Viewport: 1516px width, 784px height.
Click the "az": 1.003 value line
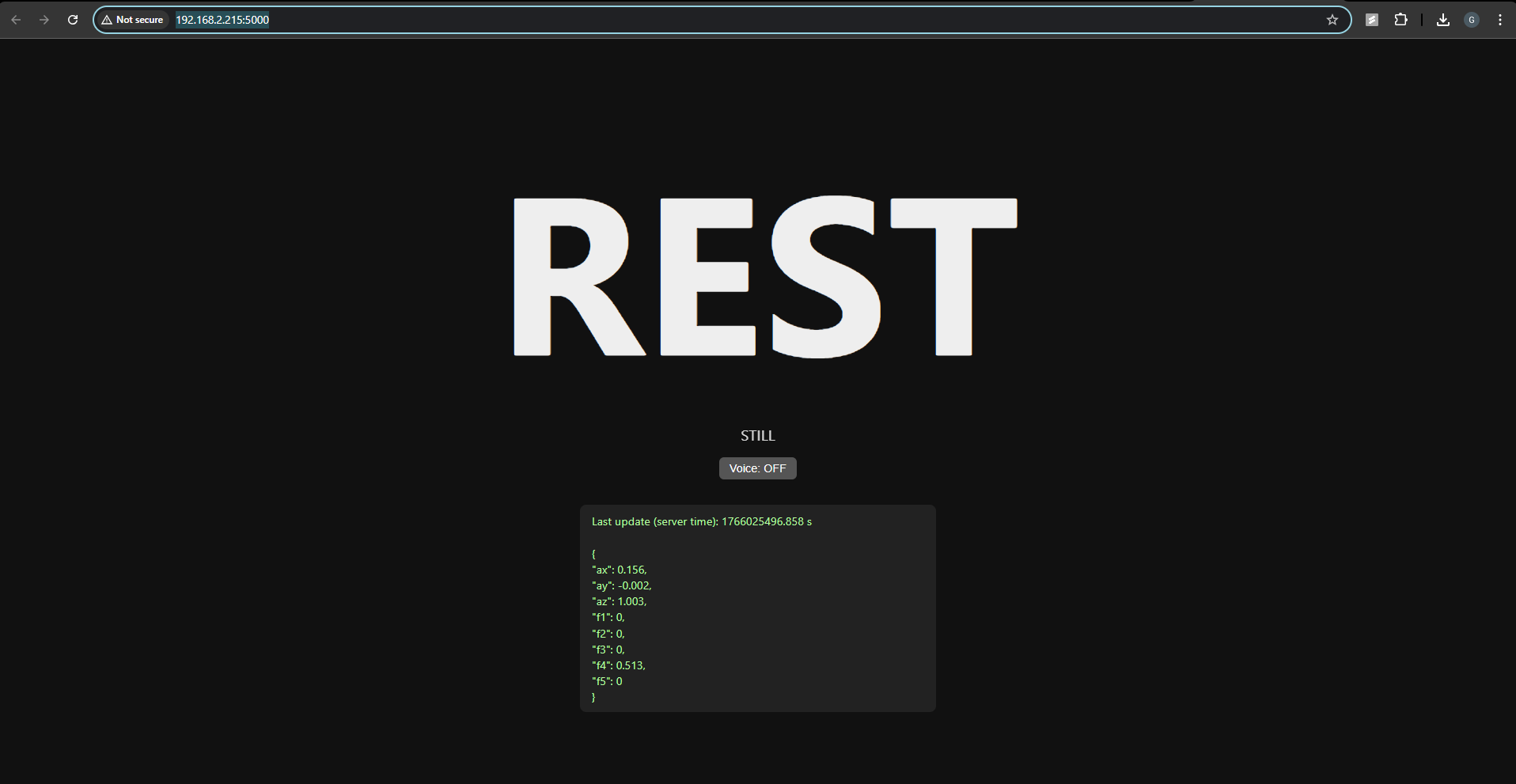point(620,601)
